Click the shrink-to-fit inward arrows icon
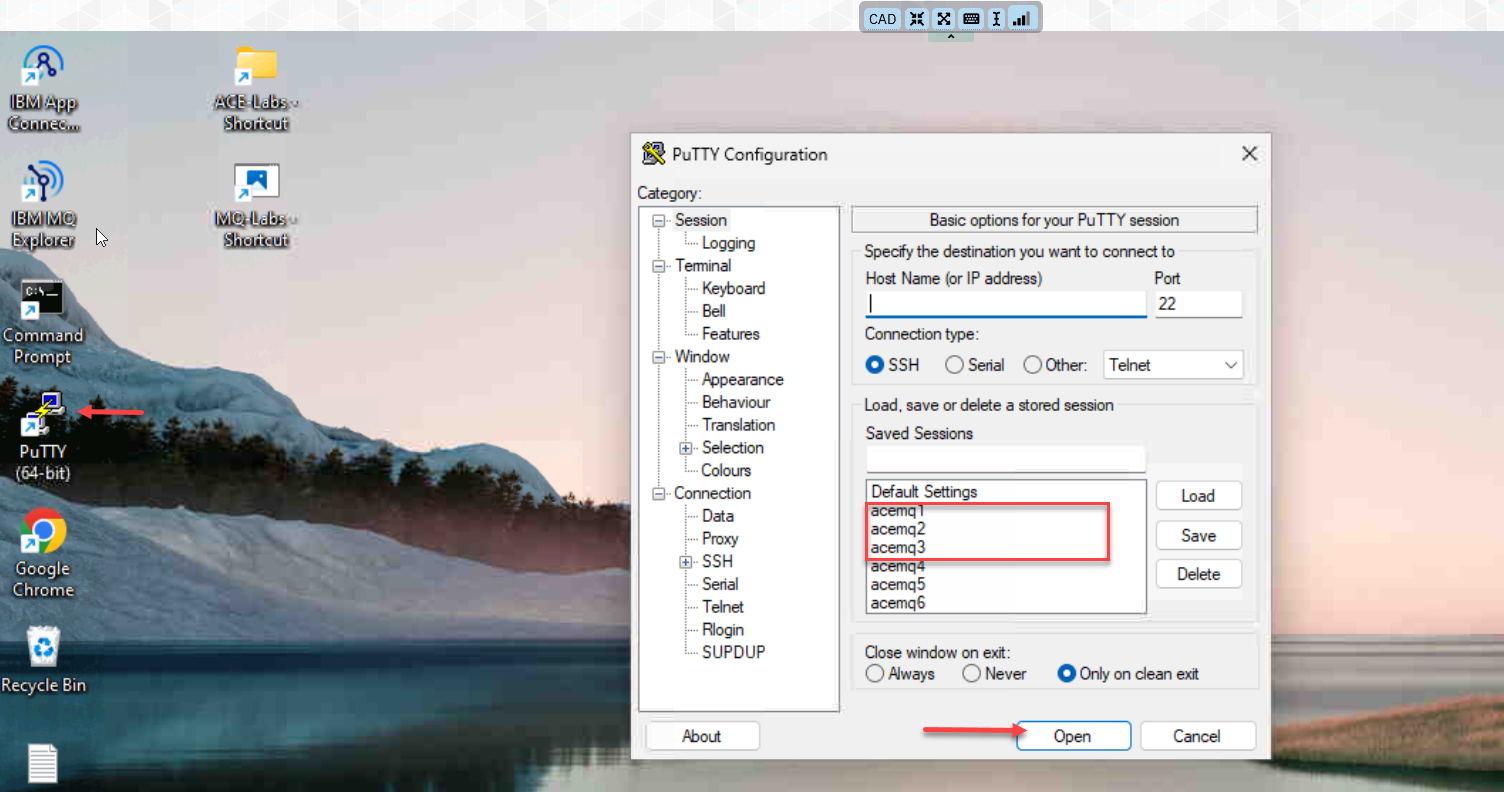This screenshot has width=1504, height=792. tap(916, 19)
